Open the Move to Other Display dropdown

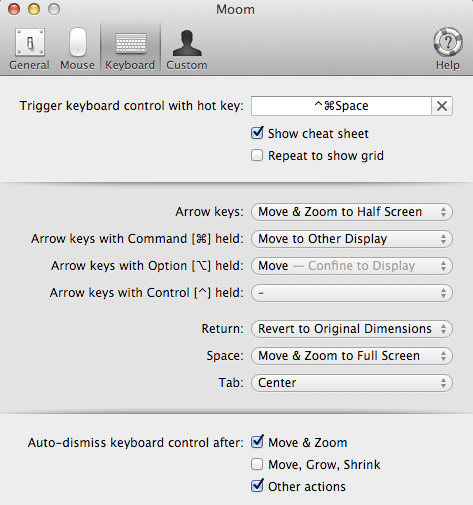(352, 239)
